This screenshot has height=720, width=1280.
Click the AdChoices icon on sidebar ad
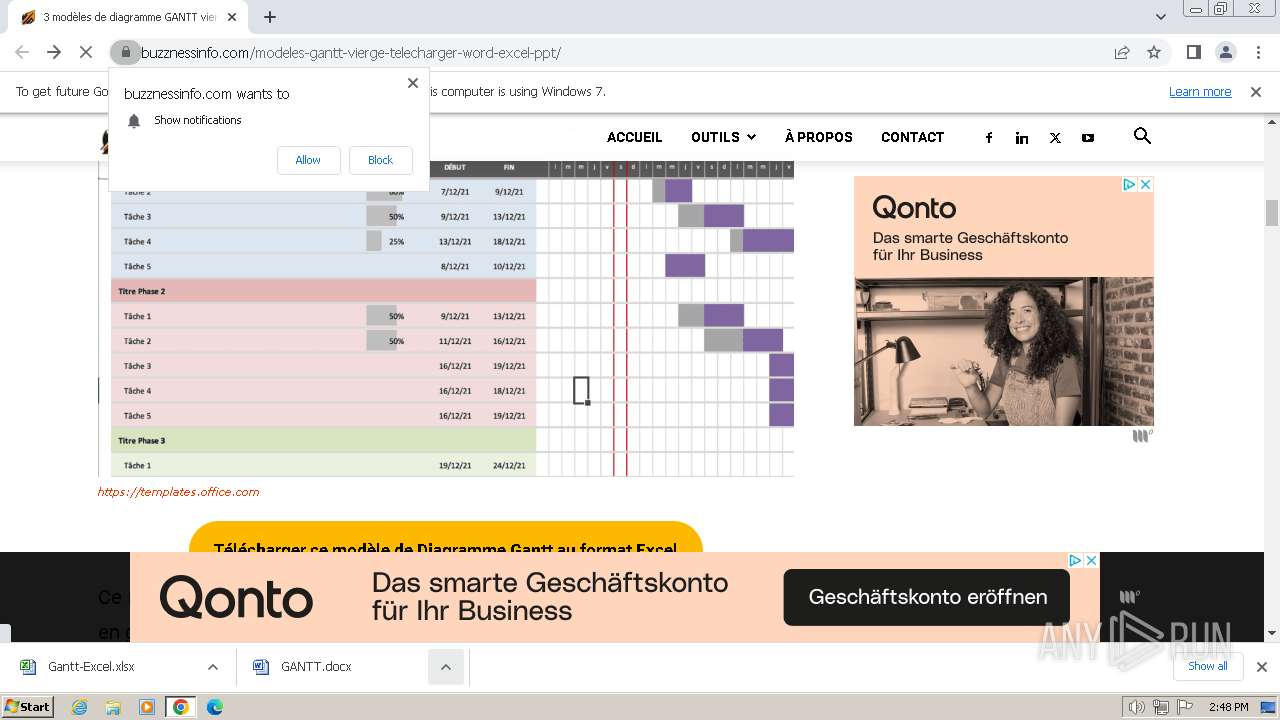(x=1129, y=184)
